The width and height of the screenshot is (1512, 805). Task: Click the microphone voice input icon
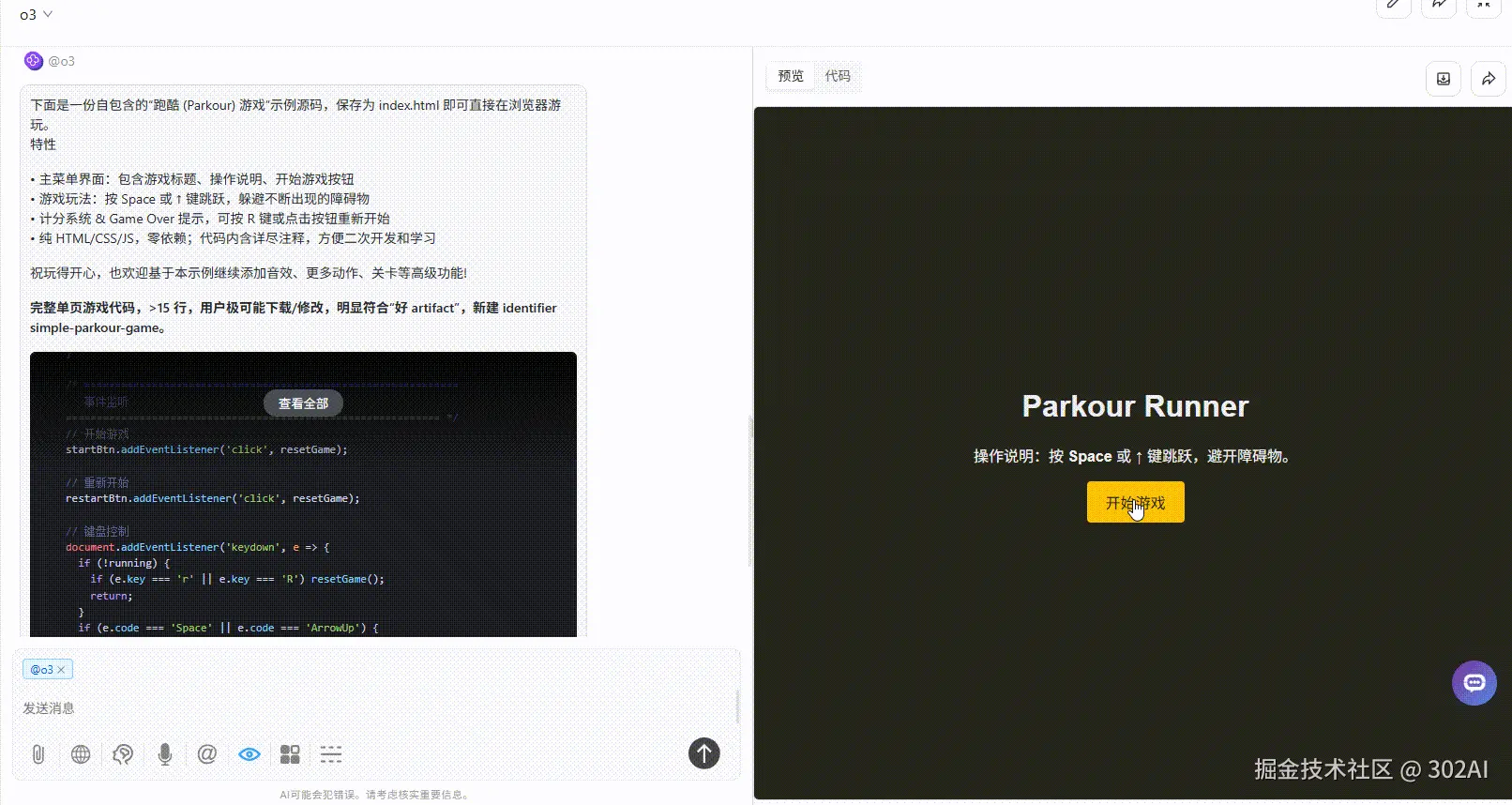tap(165, 754)
